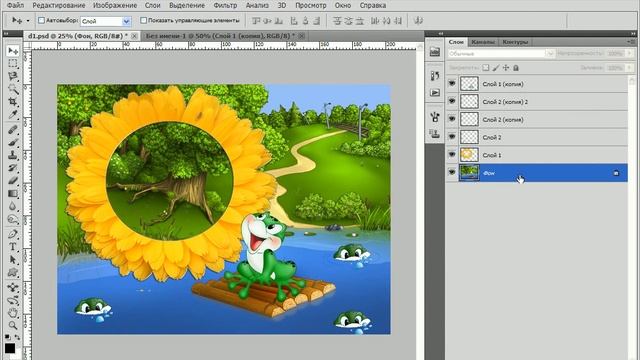Select the Move tool in the toolbox

tap(13, 51)
